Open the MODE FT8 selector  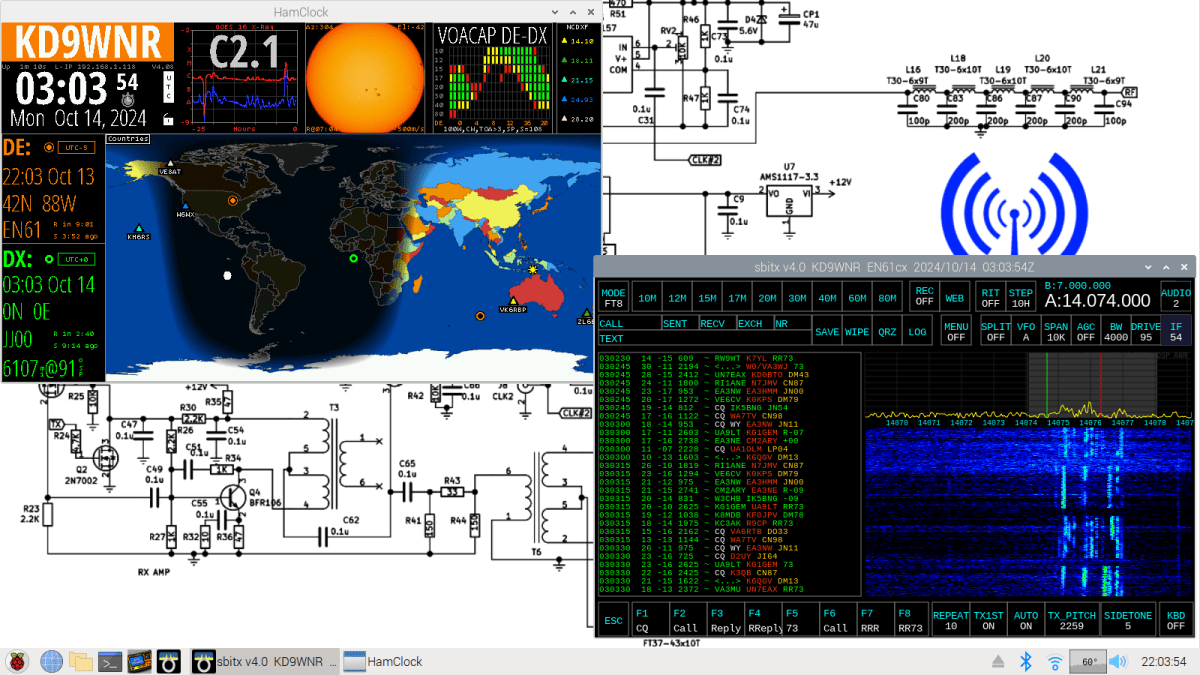pyautogui.click(x=613, y=297)
